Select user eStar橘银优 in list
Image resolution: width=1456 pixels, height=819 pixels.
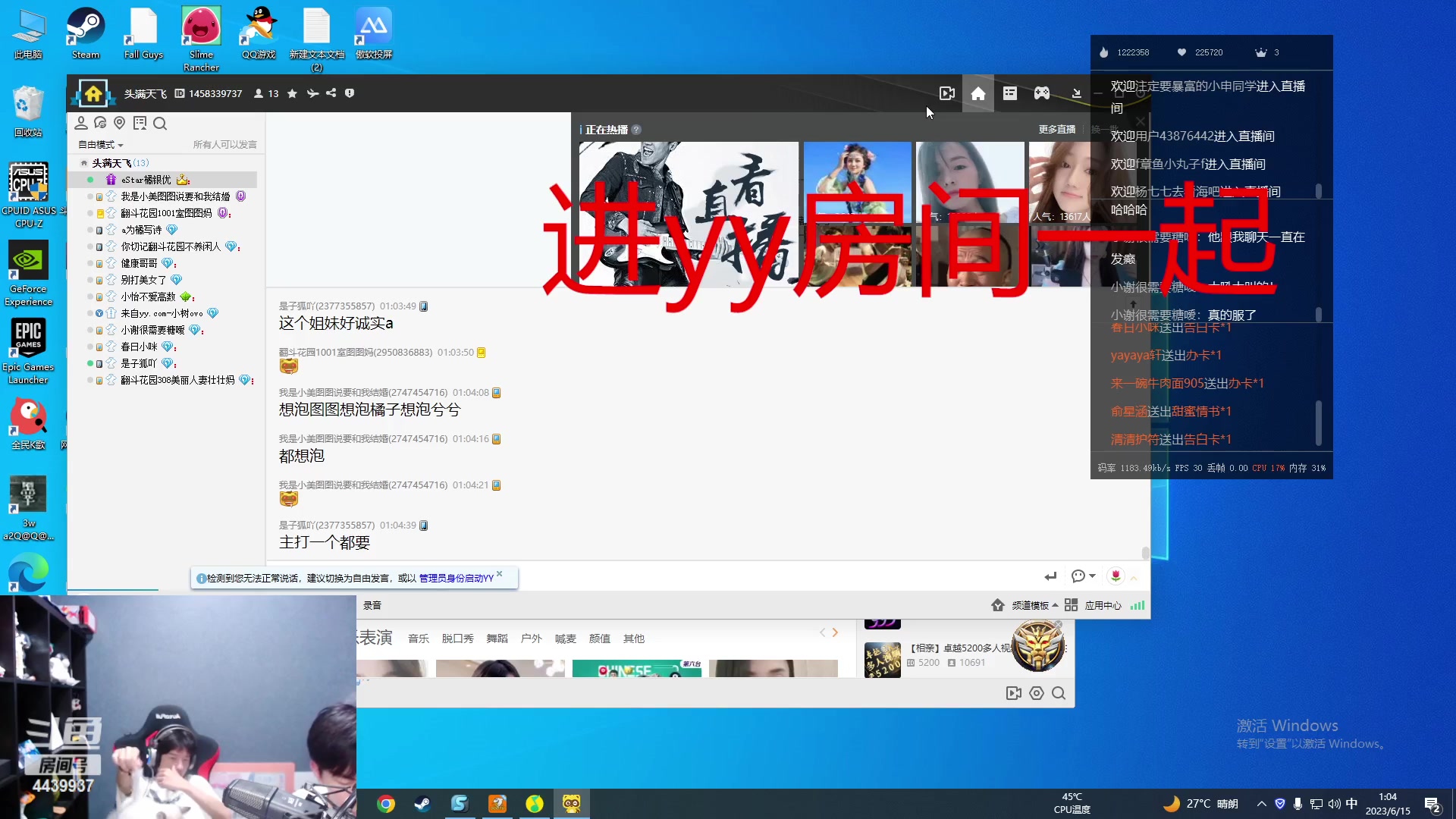pos(162,180)
